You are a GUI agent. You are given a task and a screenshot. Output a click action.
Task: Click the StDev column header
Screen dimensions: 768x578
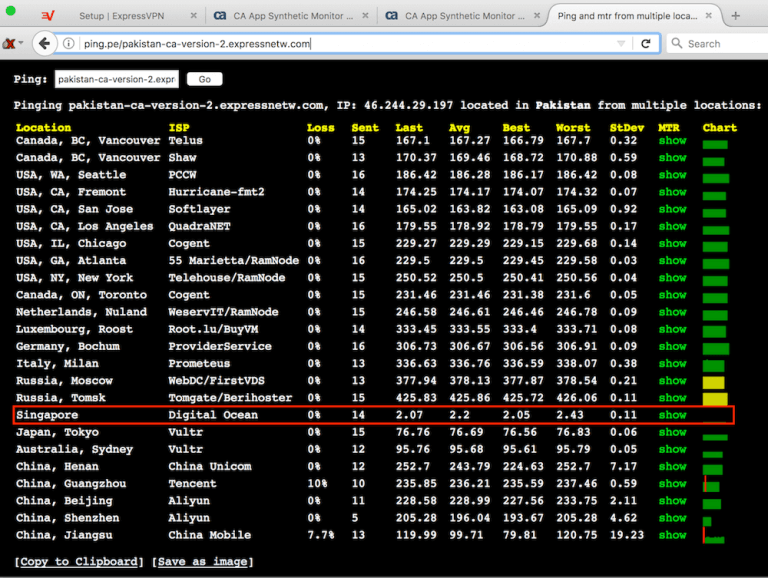[x=626, y=128]
